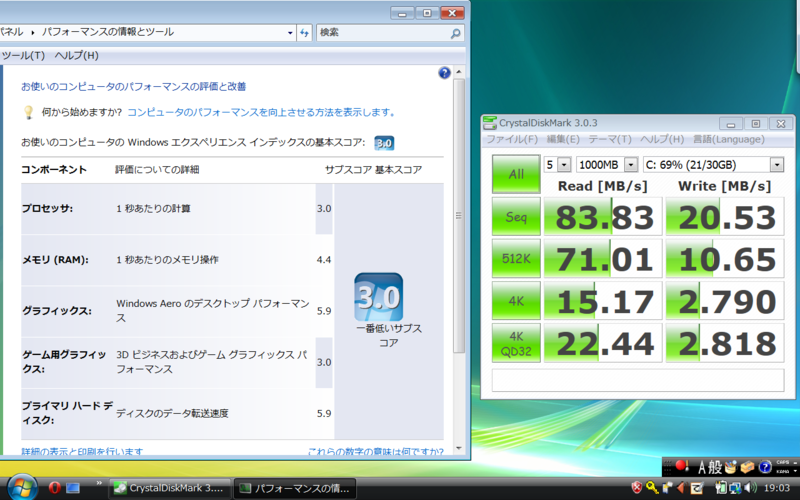Open the link on improving computer performance

(x=261, y=112)
